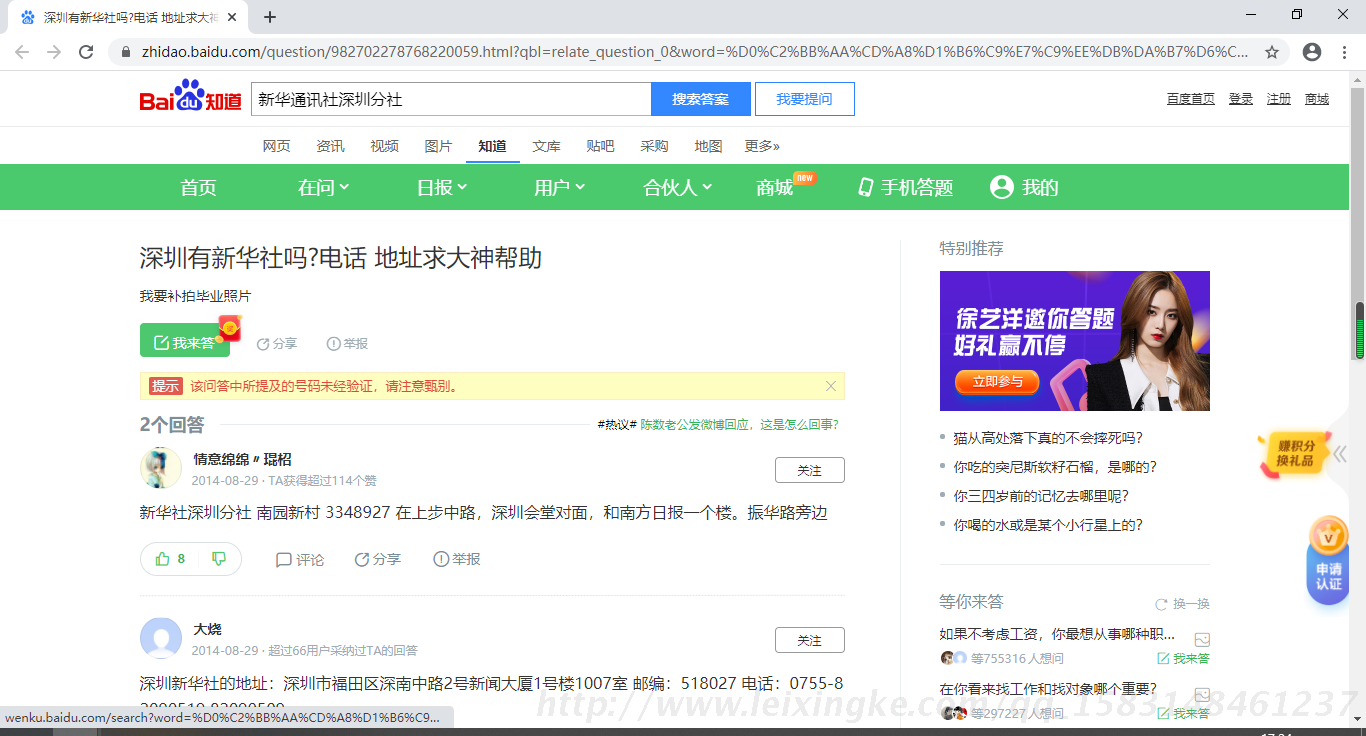Open a new browser tab
This screenshot has width=1366, height=736.
(270, 17)
